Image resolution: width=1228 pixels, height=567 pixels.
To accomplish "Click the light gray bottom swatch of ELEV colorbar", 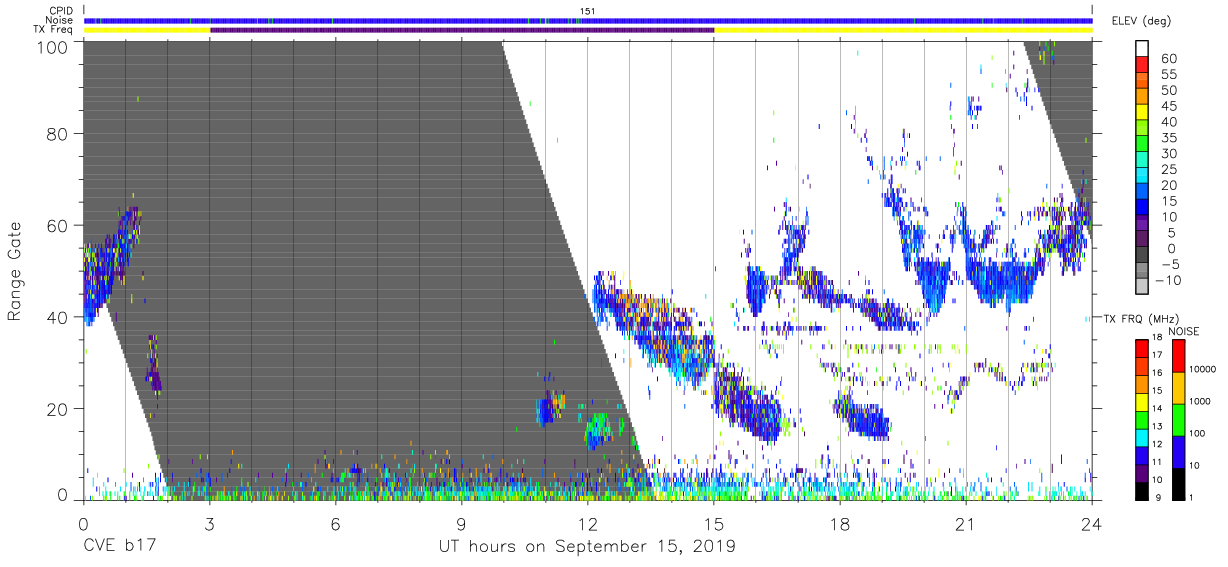I will pyautogui.click(x=1142, y=288).
